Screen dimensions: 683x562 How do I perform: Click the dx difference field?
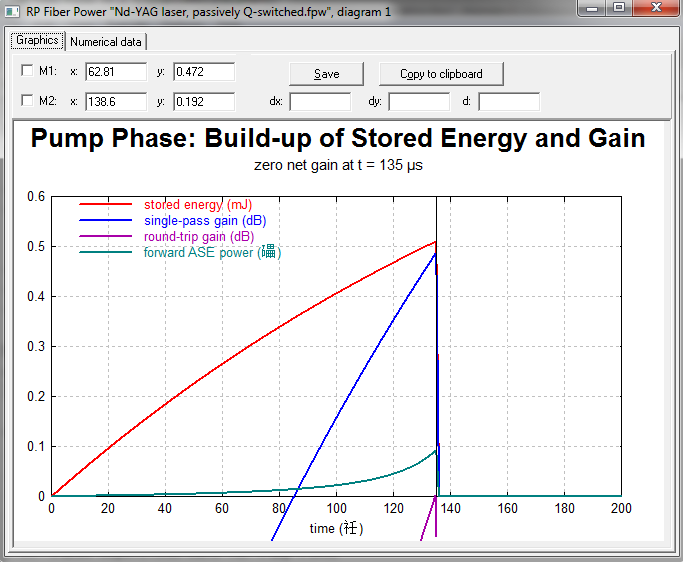[320, 101]
